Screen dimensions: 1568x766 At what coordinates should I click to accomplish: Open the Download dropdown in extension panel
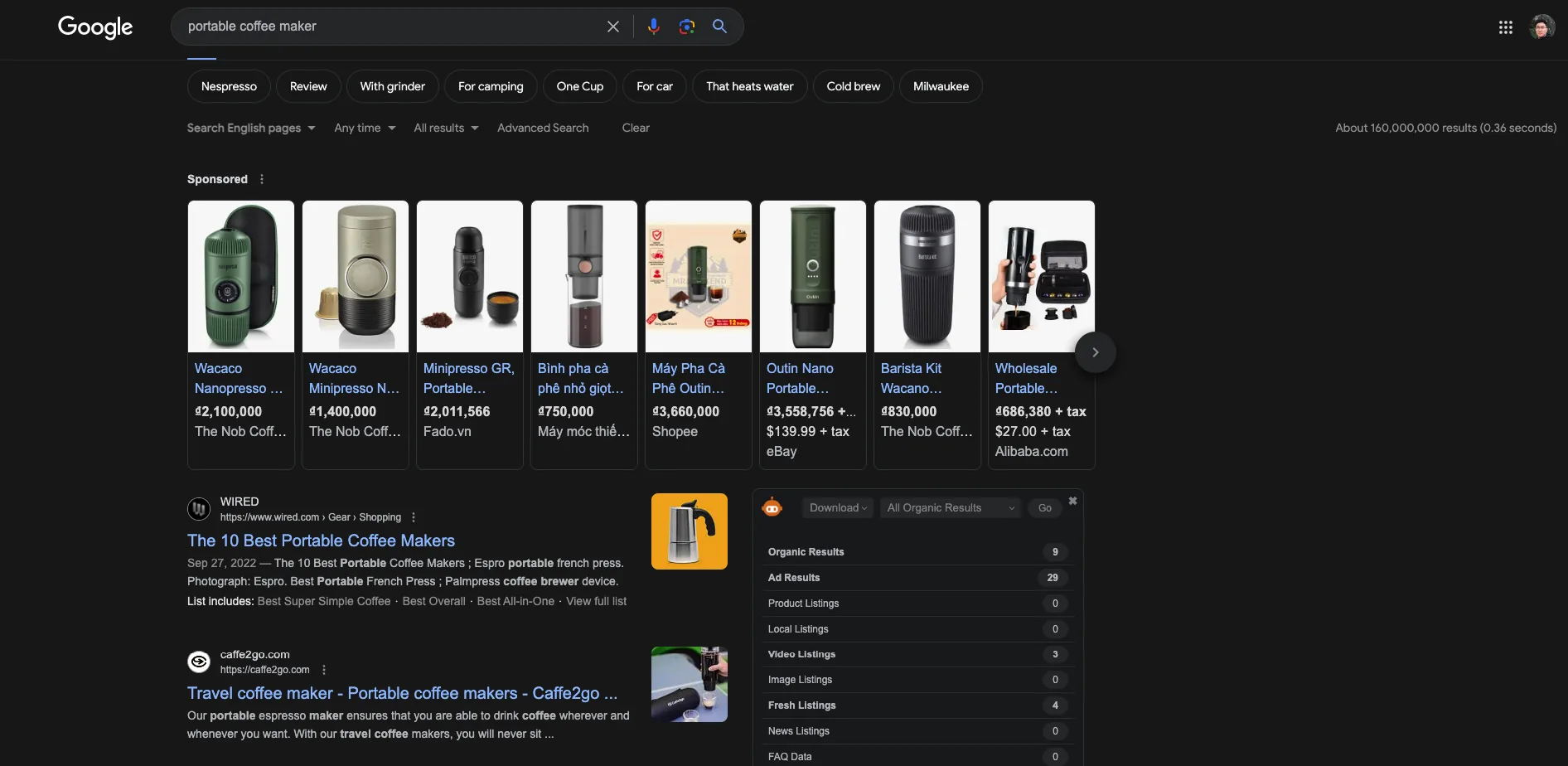click(x=838, y=508)
